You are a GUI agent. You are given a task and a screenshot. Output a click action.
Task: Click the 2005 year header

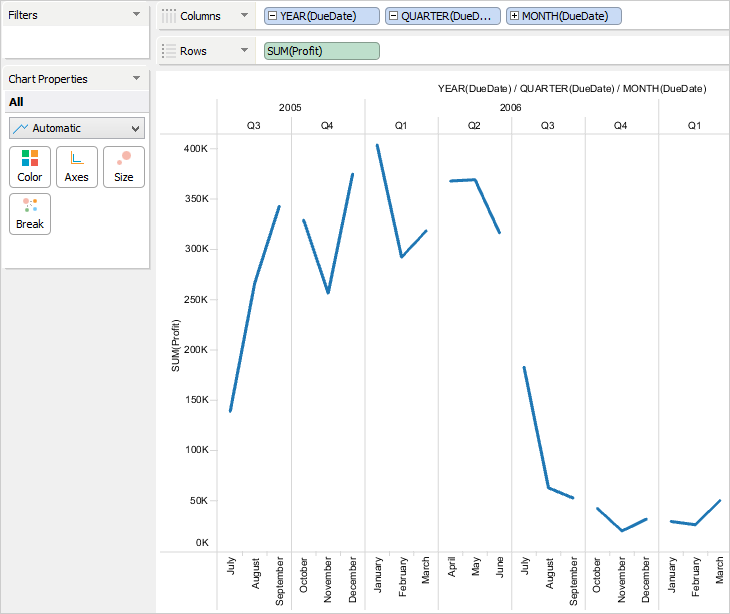point(290,108)
